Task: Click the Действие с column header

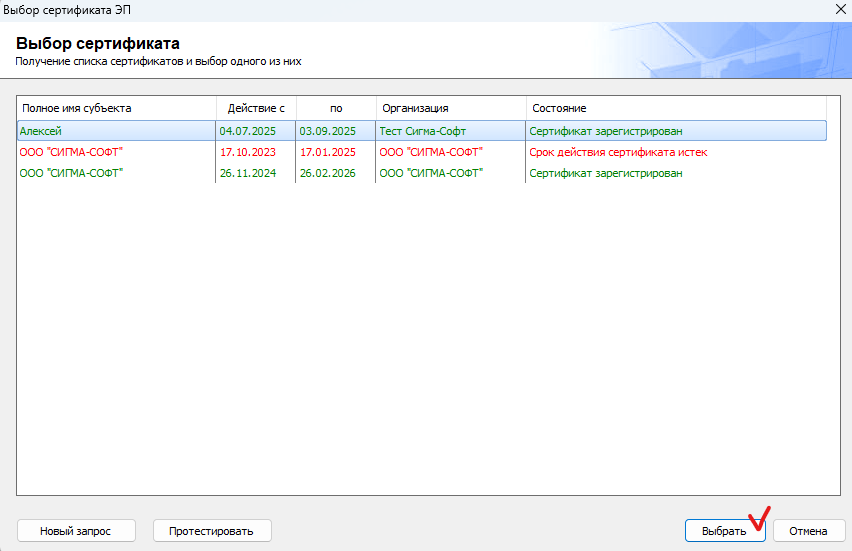Action: click(x=256, y=108)
